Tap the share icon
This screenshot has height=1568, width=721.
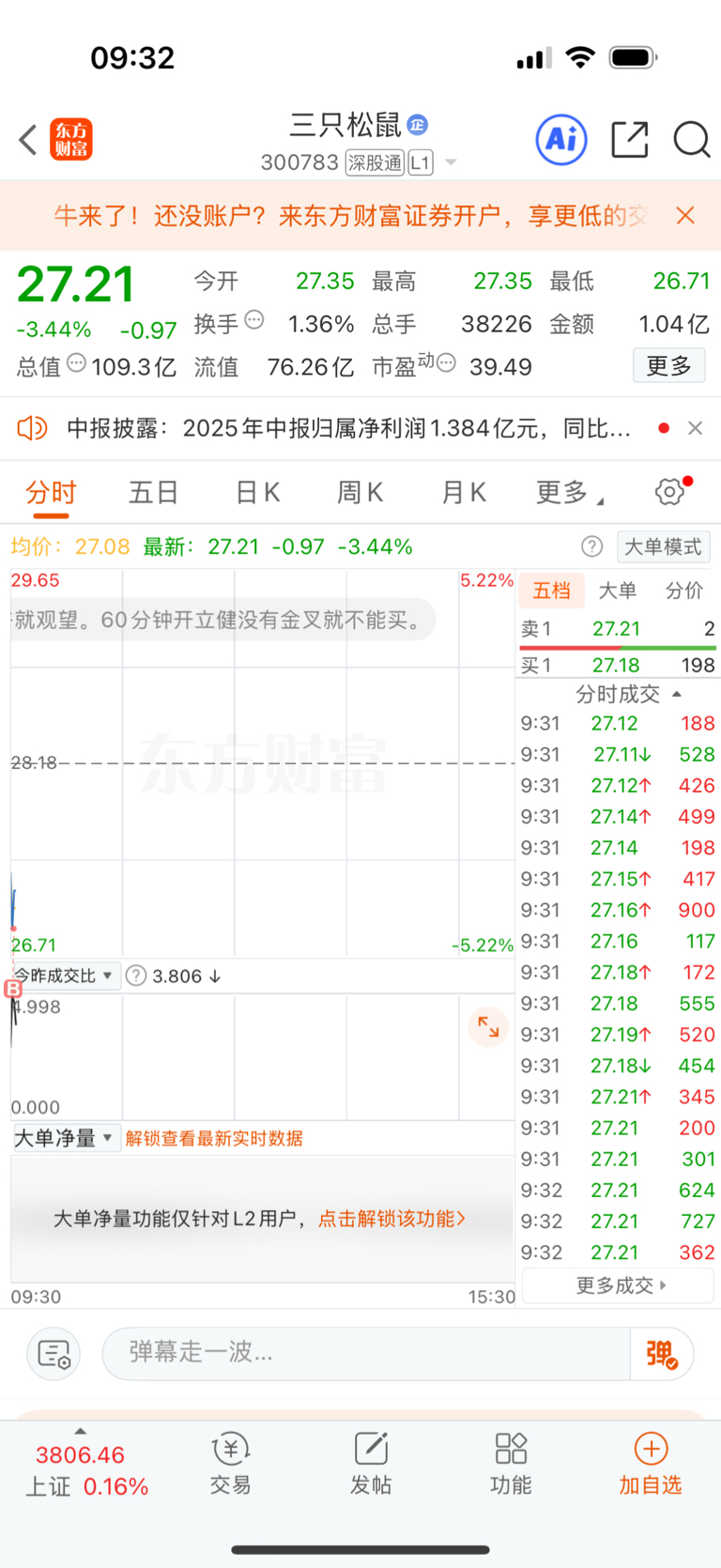tap(630, 140)
